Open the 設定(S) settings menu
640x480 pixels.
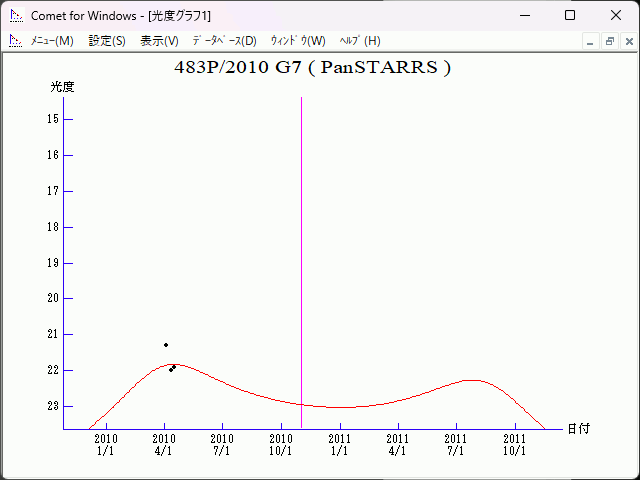[107, 41]
